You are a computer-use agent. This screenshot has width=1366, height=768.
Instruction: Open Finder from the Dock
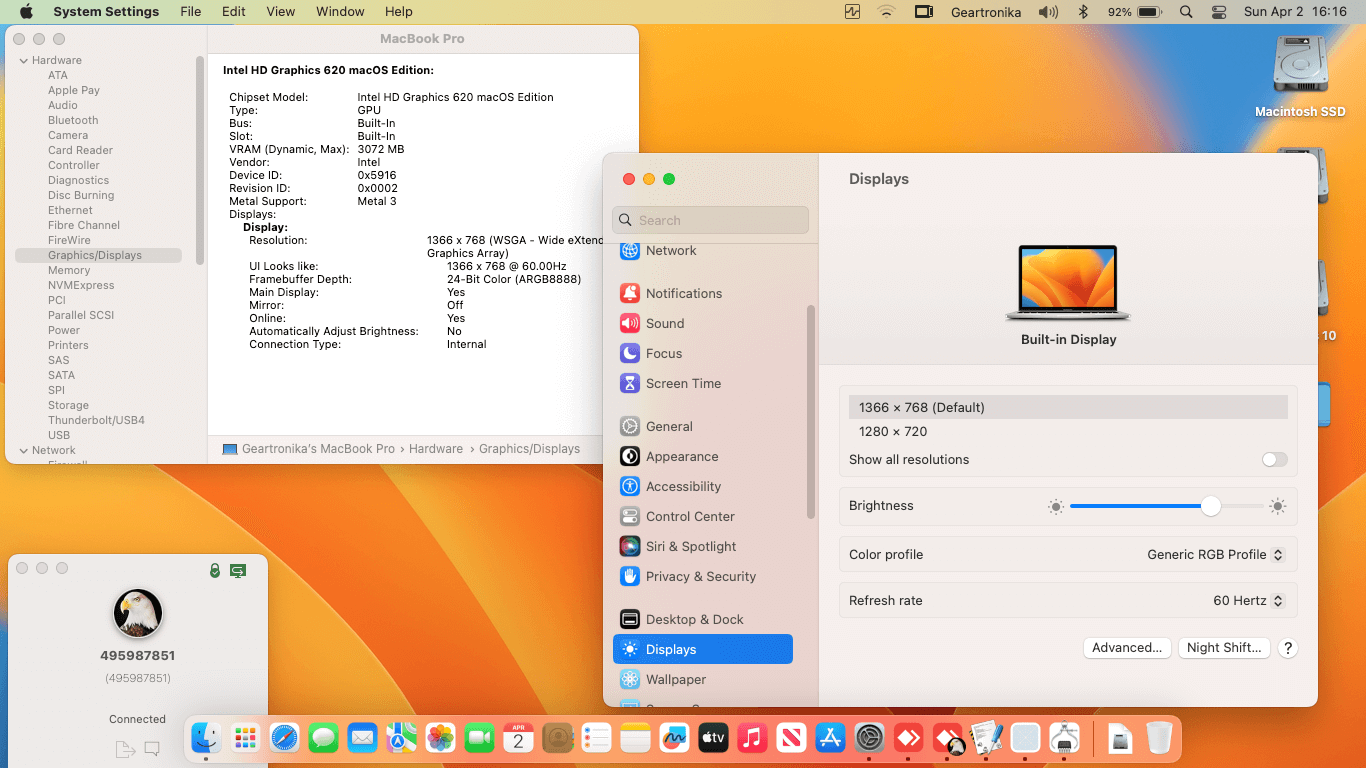(x=206, y=738)
